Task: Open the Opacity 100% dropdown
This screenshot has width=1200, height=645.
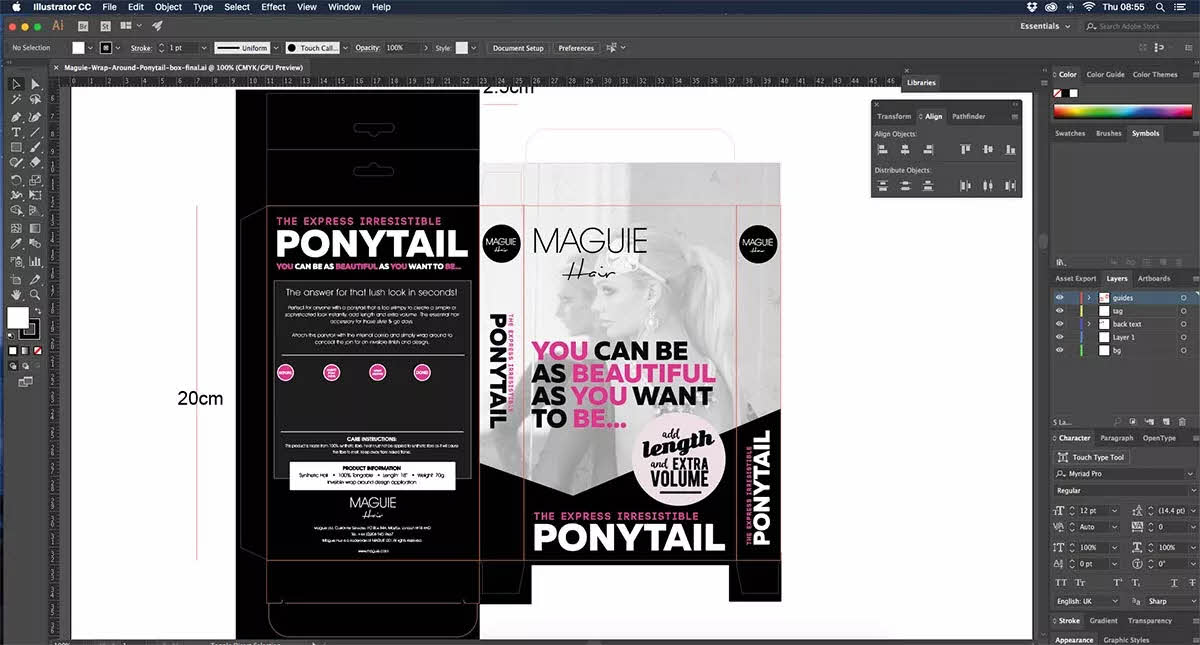Action: pyautogui.click(x=424, y=48)
